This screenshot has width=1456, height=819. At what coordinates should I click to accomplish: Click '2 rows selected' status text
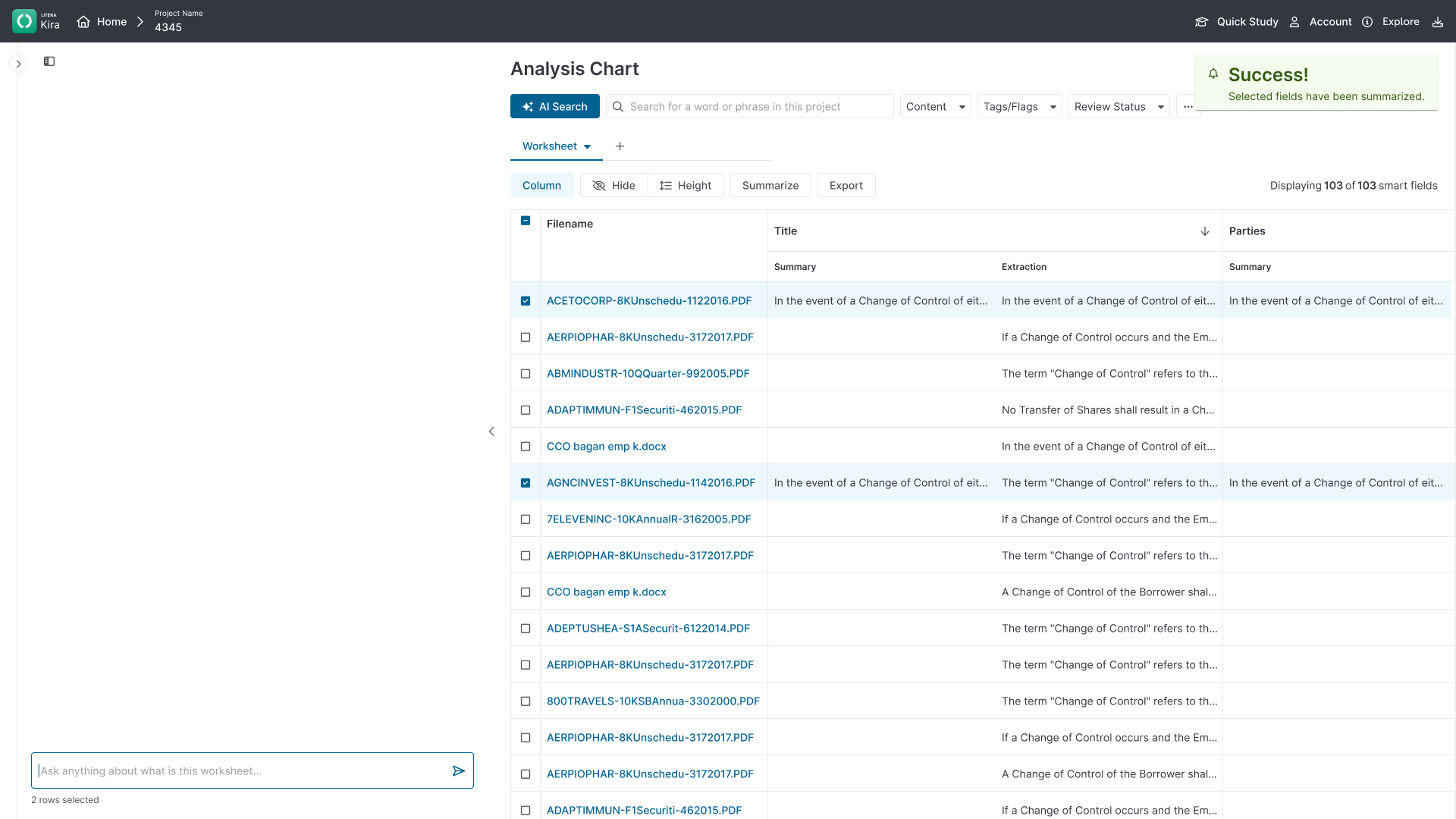64,800
